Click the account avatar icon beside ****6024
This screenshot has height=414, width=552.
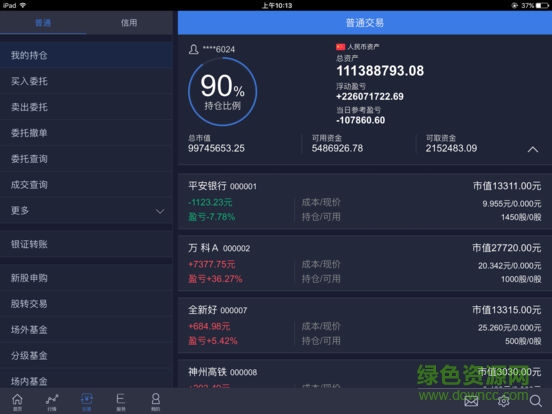[x=194, y=49]
